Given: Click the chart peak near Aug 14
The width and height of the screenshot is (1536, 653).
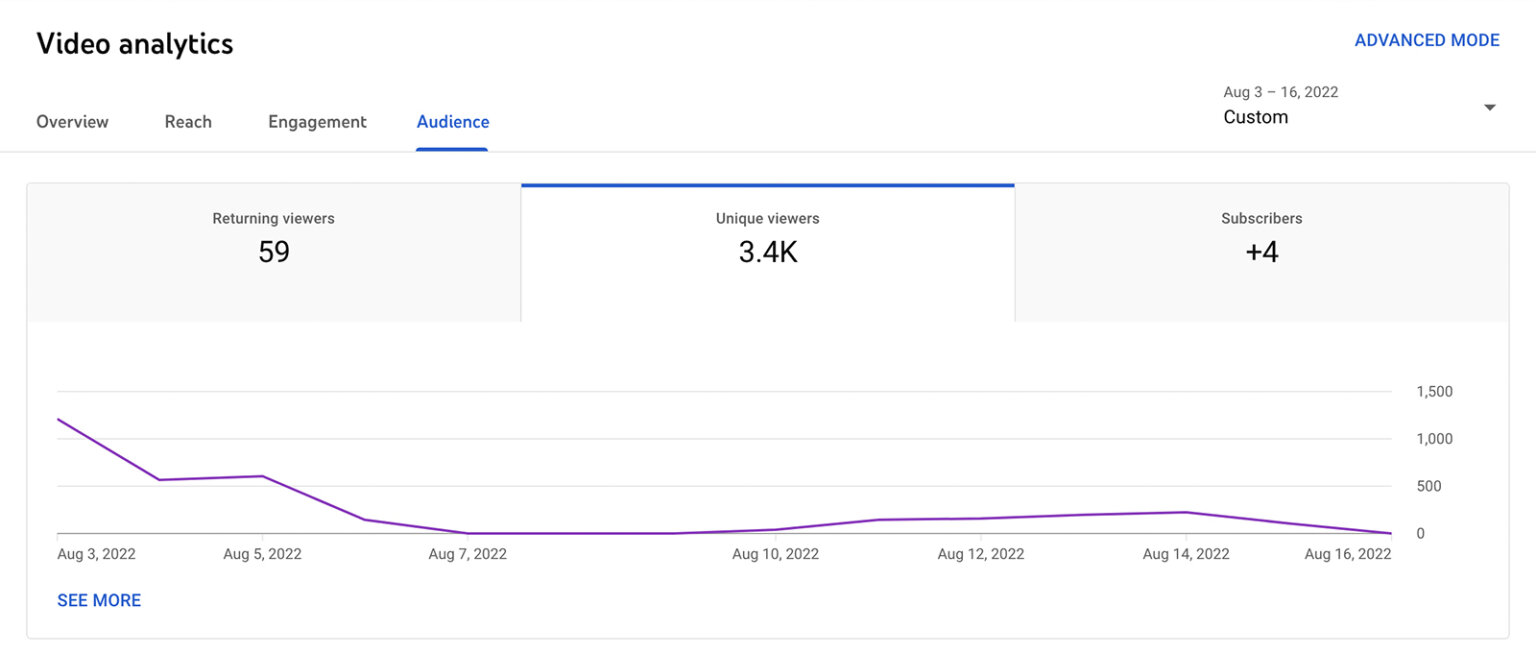Looking at the screenshot, I should click(1185, 512).
